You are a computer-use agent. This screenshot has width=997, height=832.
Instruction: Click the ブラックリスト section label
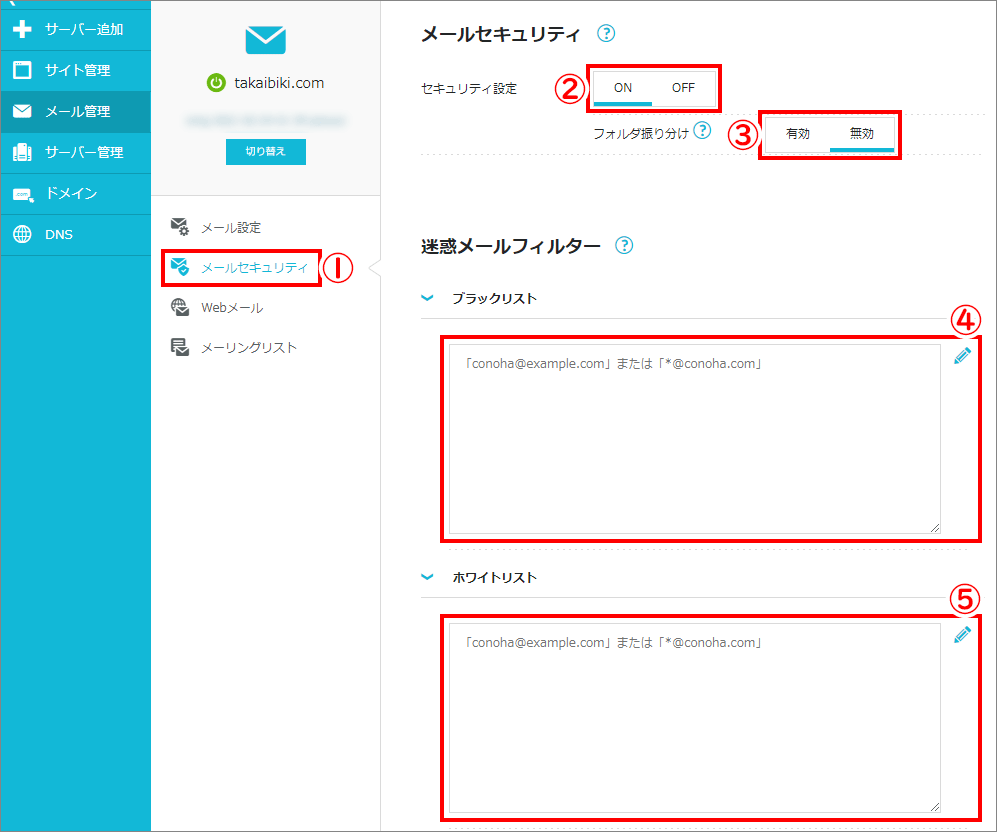pyautogui.click(x=494, y=298)
